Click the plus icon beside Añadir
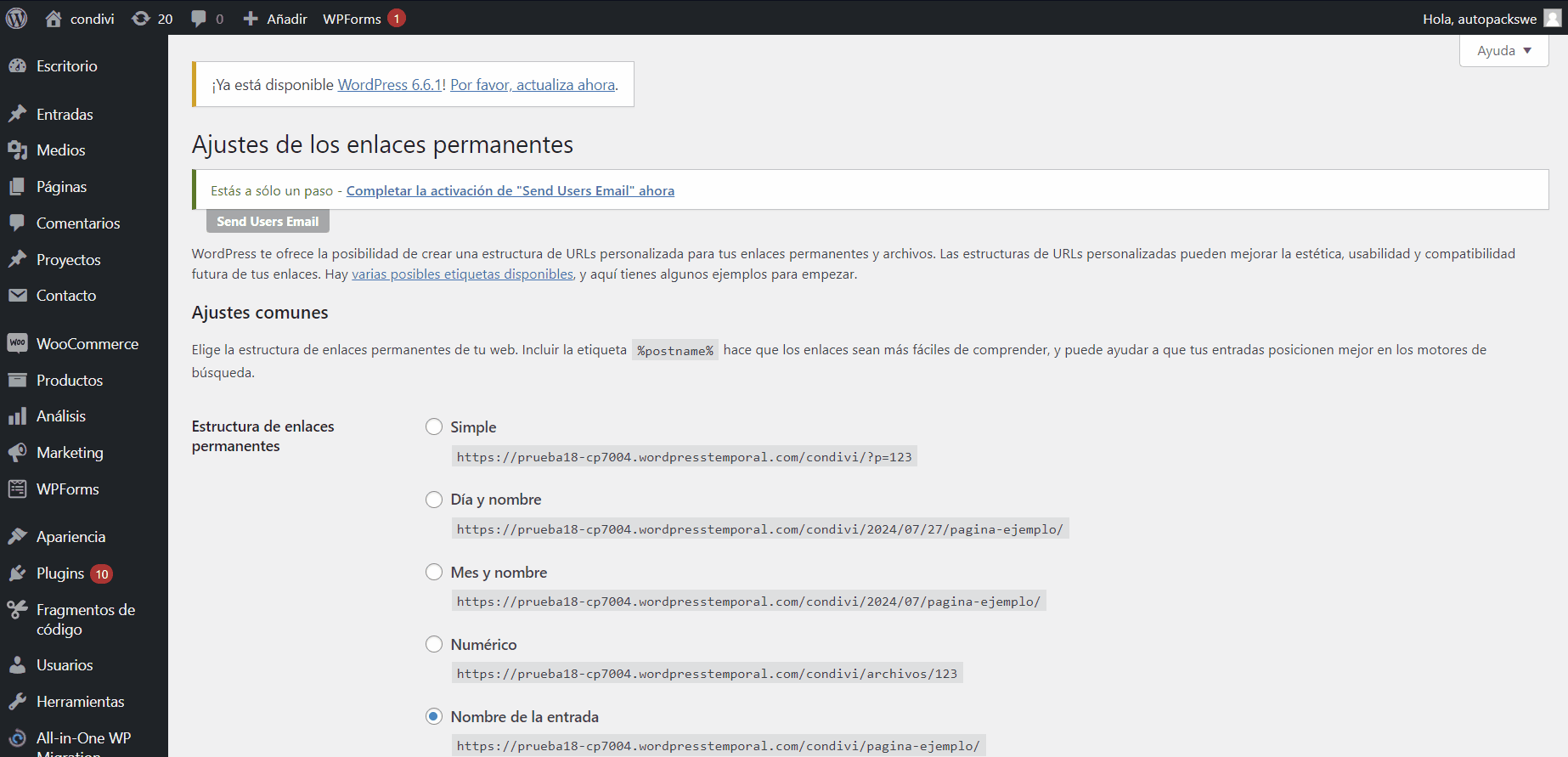1568x757 pixels. tap(251, 18)
